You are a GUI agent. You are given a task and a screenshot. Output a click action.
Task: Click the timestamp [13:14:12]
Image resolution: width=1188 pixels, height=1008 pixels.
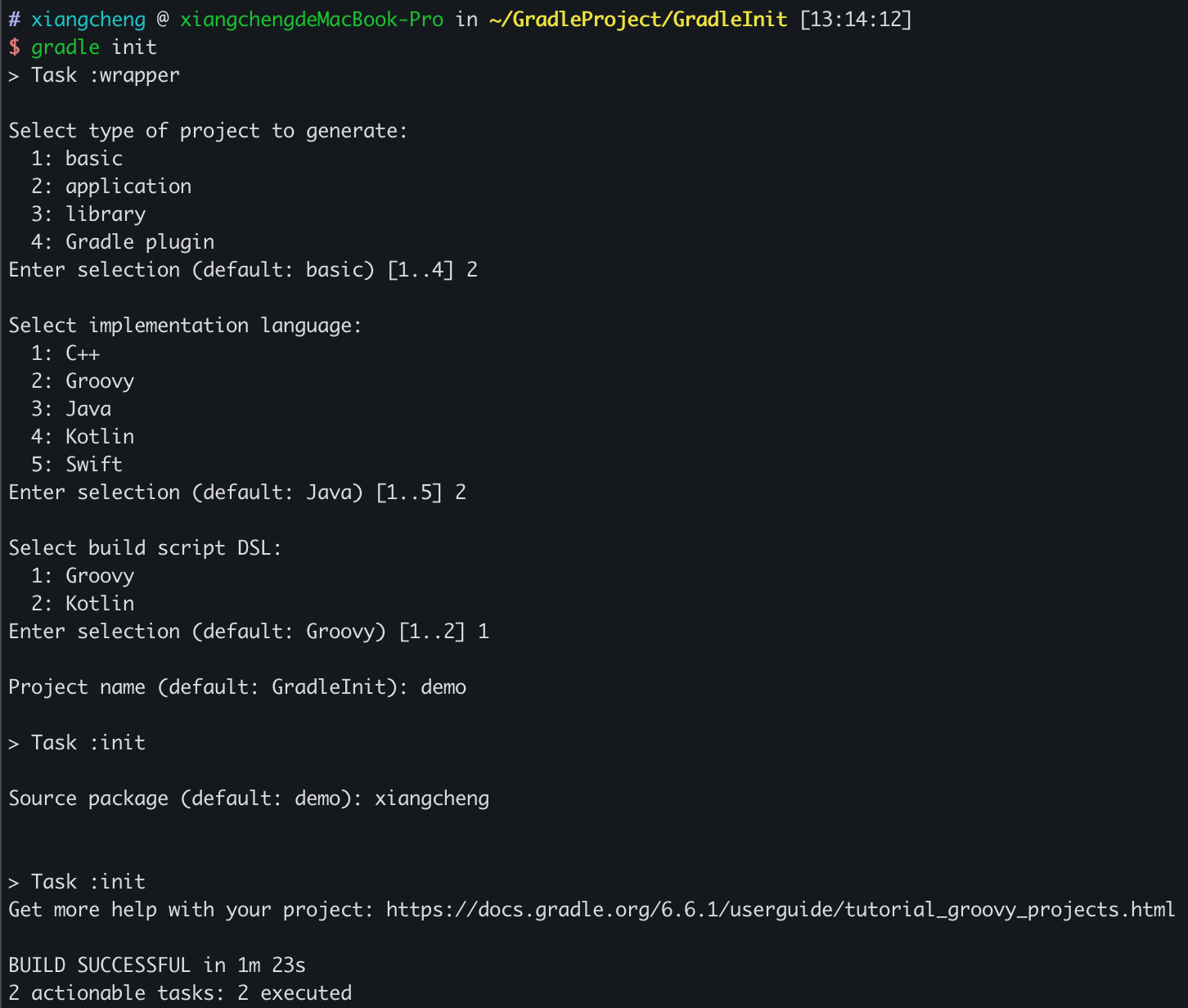(855, 19)
